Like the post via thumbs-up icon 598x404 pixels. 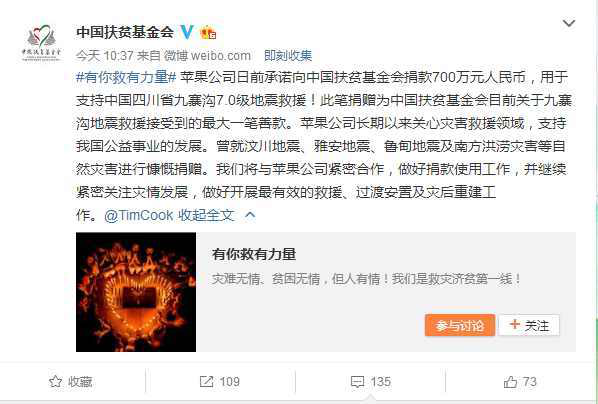point(510,381)
